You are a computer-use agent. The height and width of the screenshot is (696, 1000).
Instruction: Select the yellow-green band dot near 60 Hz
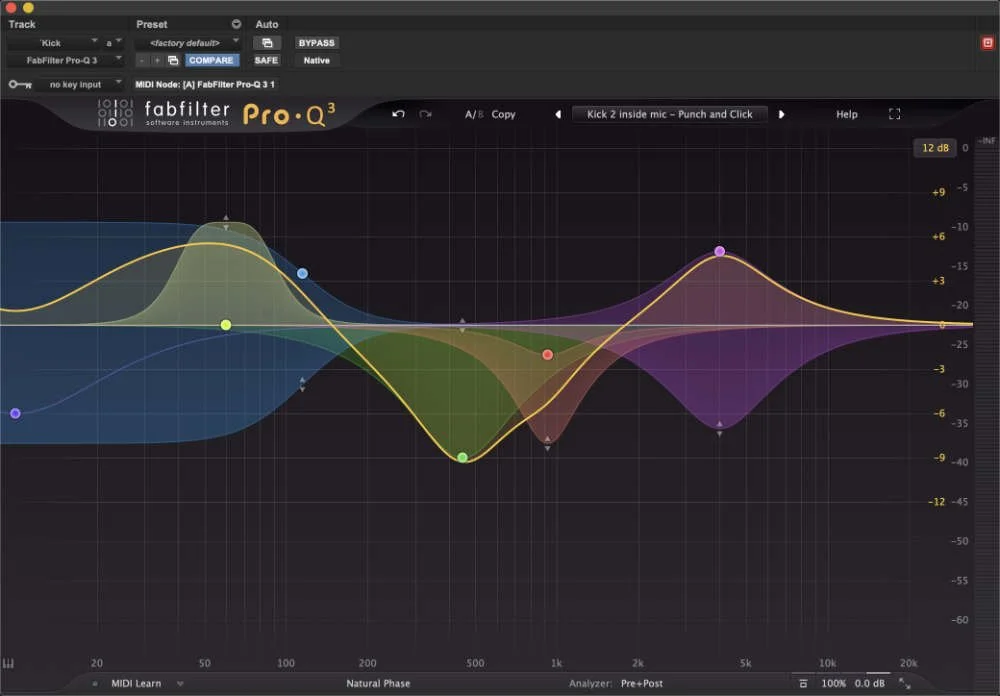226,325
